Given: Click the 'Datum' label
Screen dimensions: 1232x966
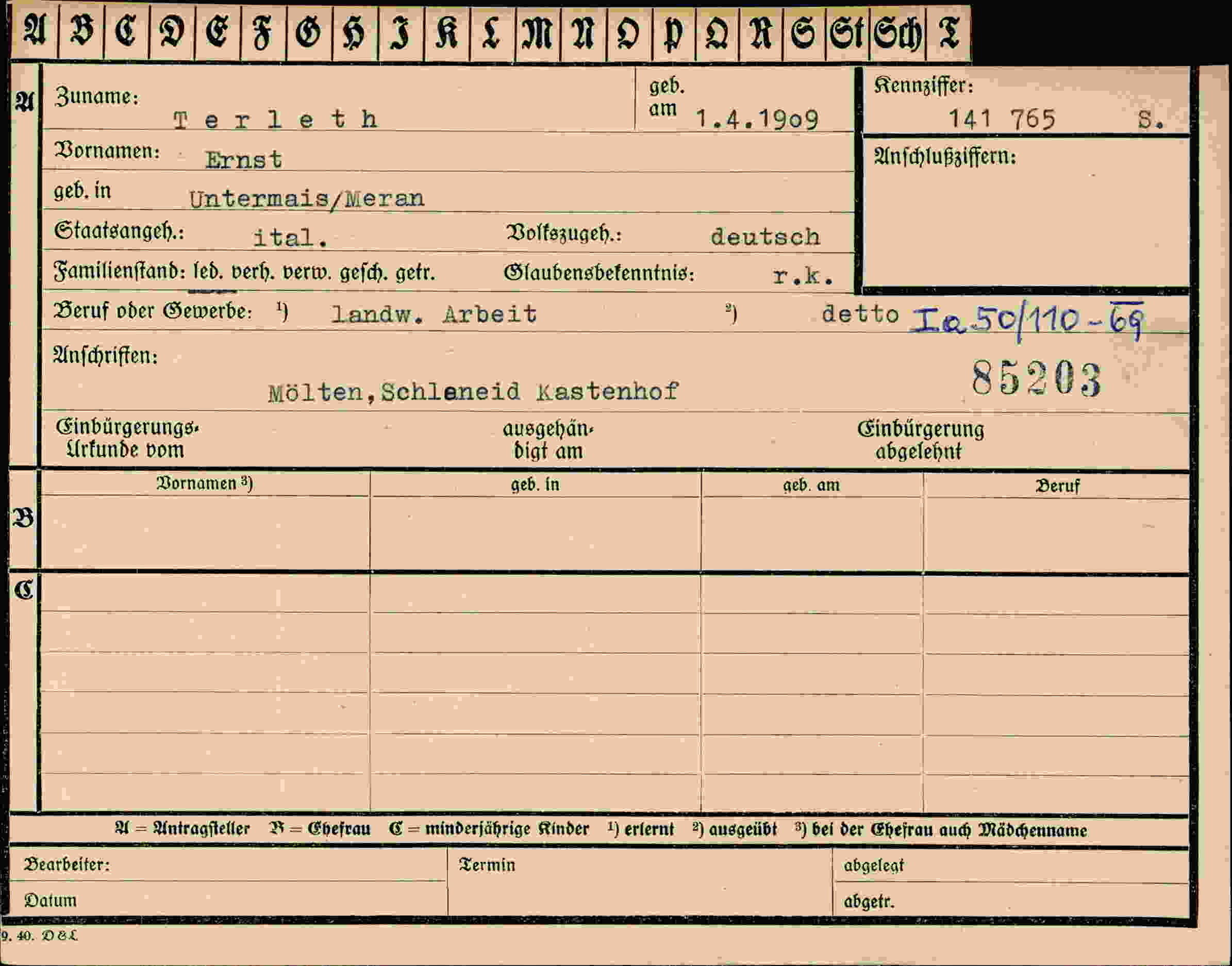Looking at the screenshot, I should click(51, 900).
